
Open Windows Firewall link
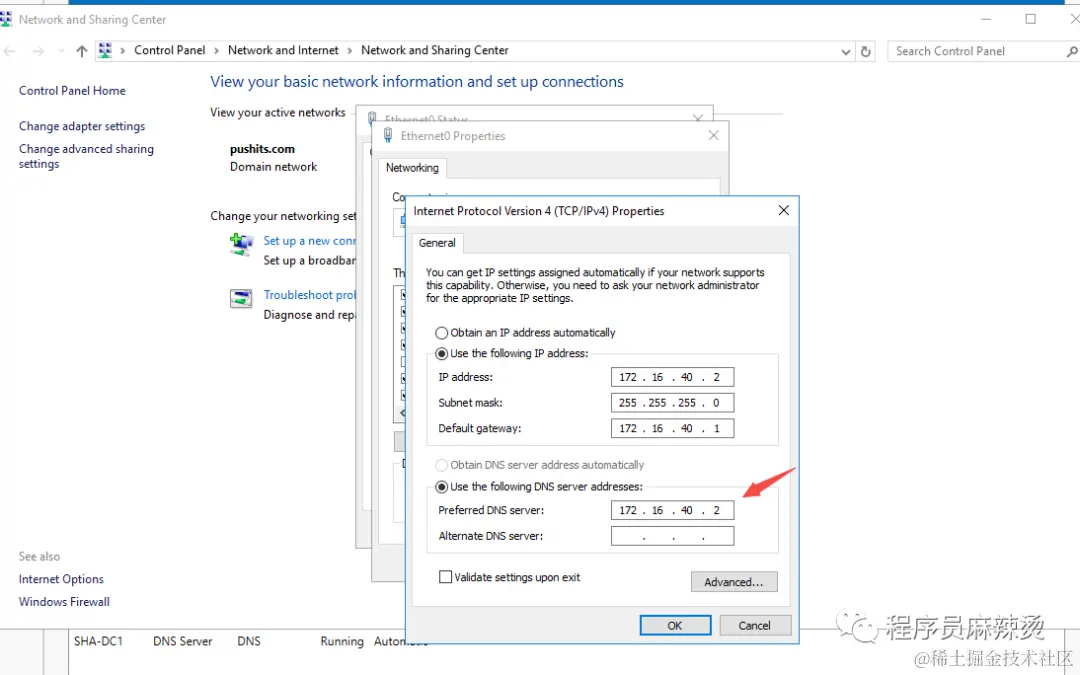click(64, 602)
